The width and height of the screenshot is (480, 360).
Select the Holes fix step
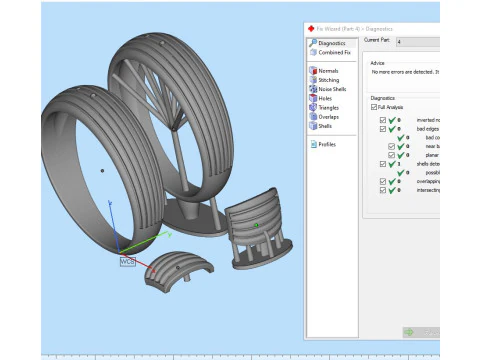click(321, 98)
